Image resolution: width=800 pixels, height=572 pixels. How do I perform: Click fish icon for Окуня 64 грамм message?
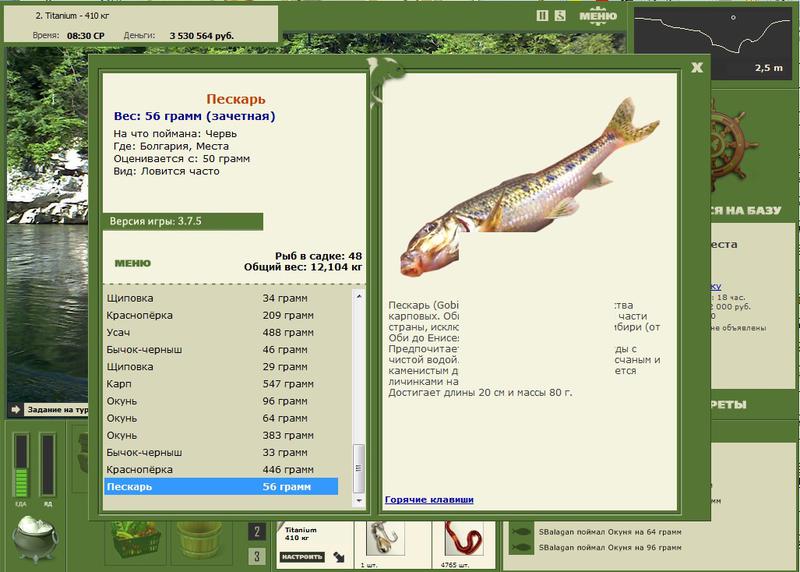click(520, 532)
